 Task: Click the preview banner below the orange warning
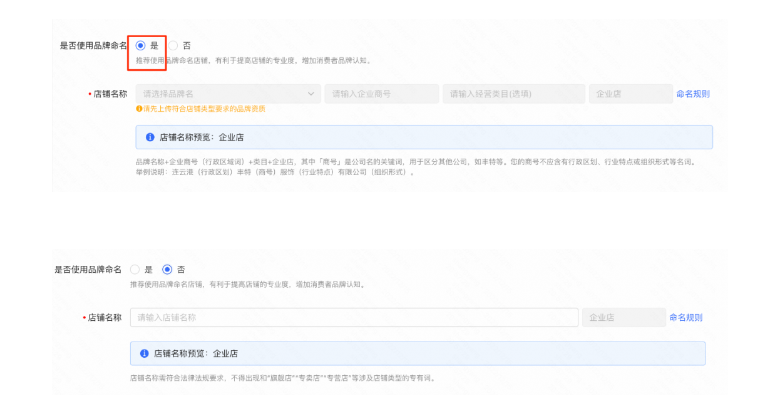(x=424, y=137)
